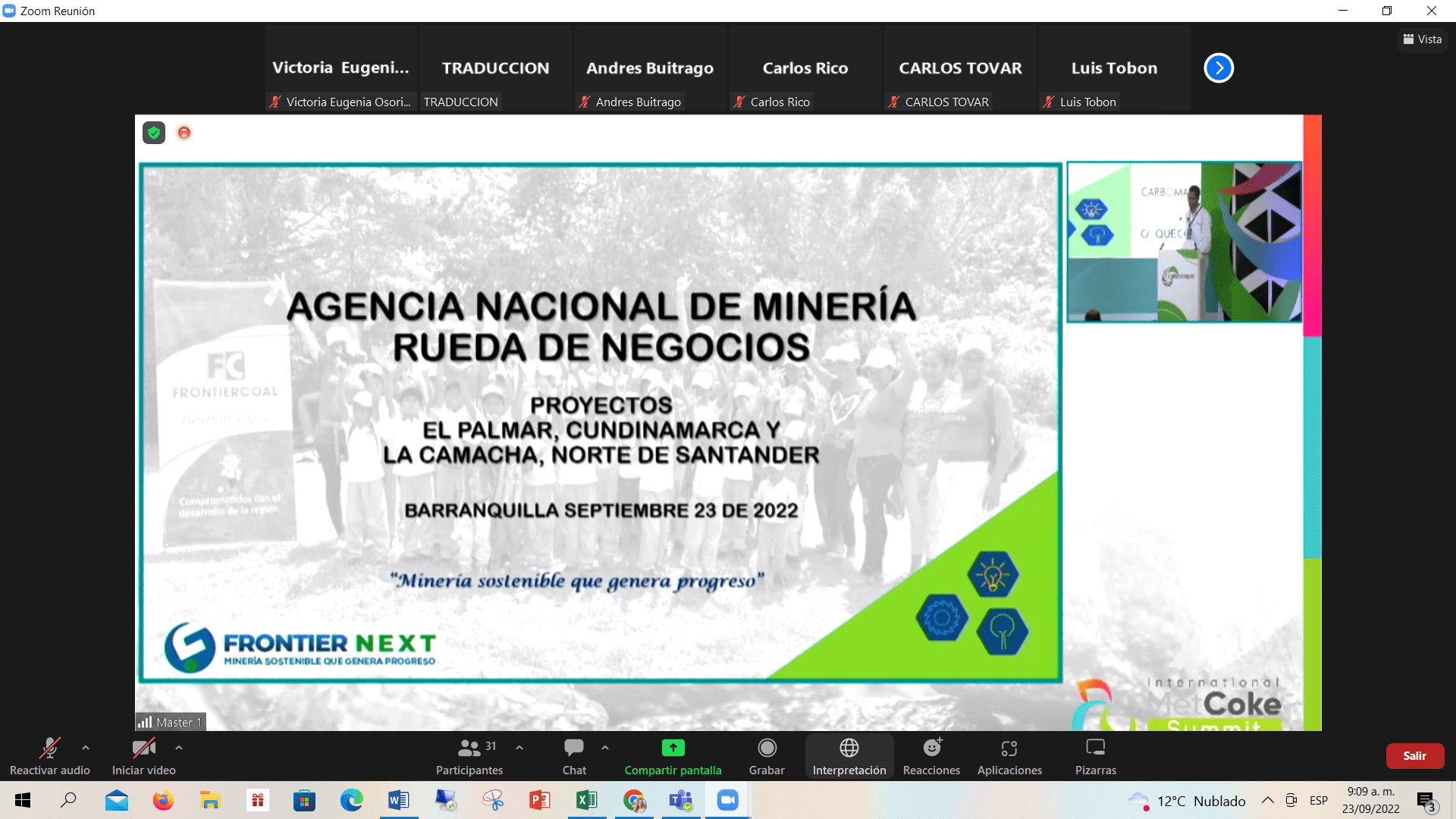This screenshot has width=1456, height=819.
Task: Open Aplicaciones apps panel
Action: tap(1009, 756)
